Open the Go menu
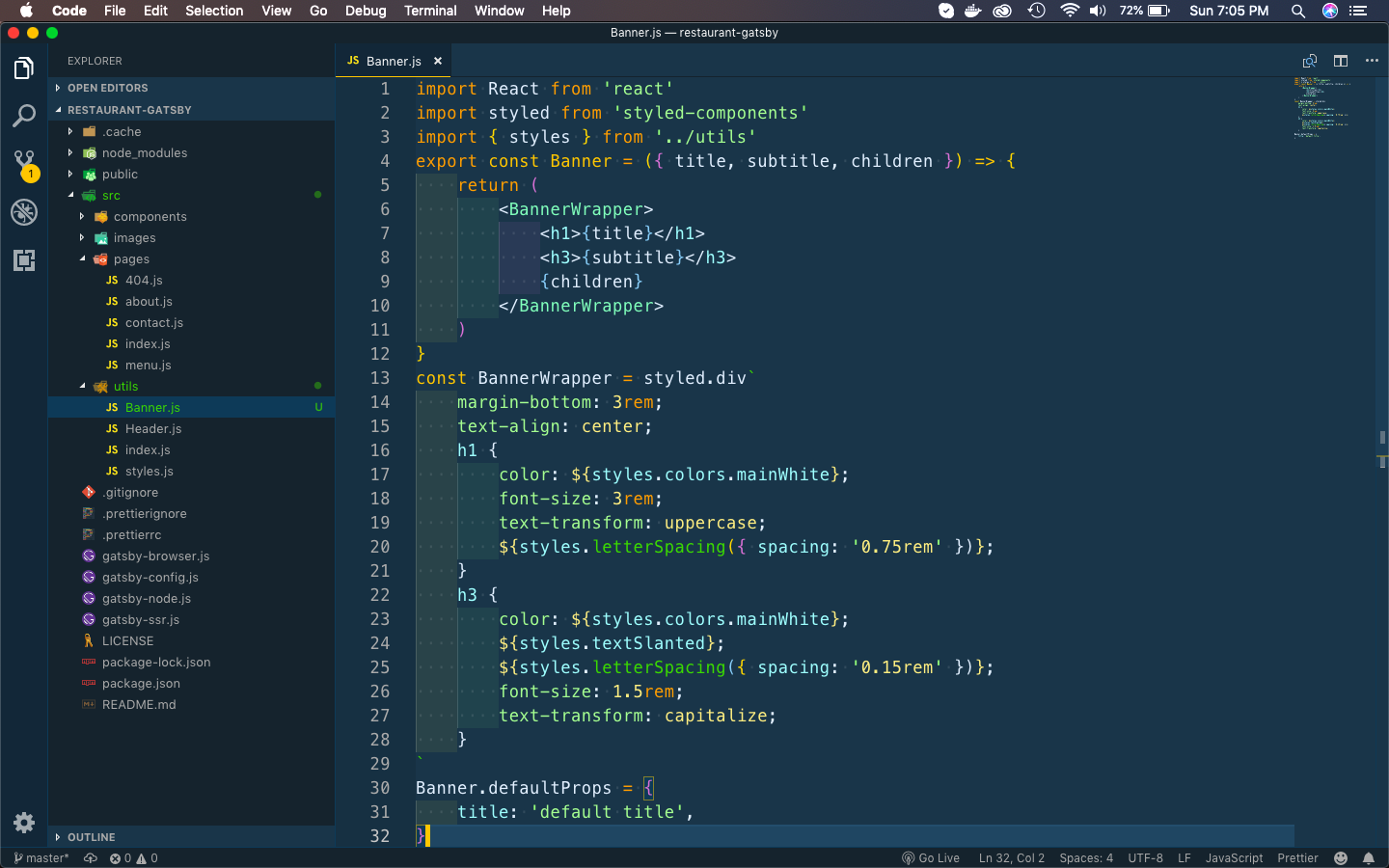Image resolution: width=1389 pixels, height=868 pixels. [x=318, y=11]
